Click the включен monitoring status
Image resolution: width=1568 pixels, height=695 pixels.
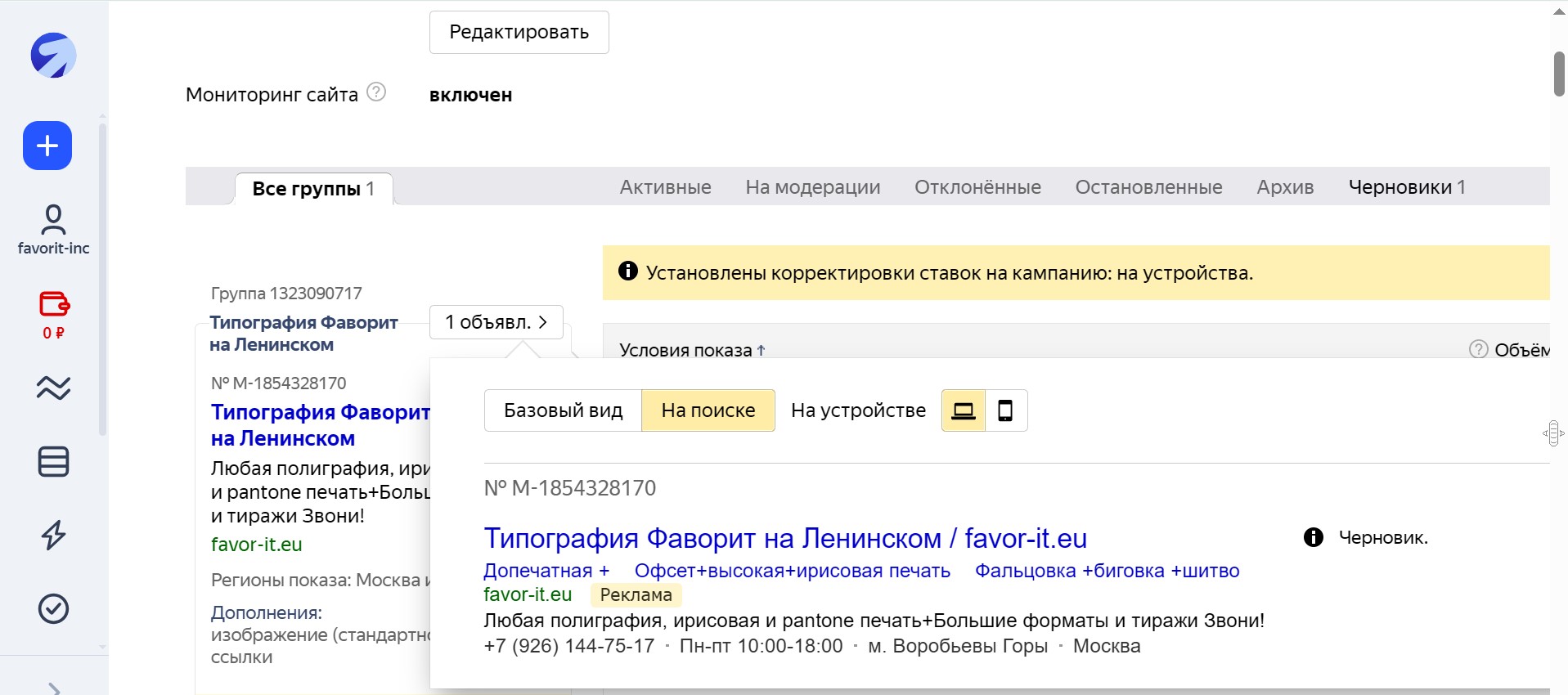click(x=471, y=95)
